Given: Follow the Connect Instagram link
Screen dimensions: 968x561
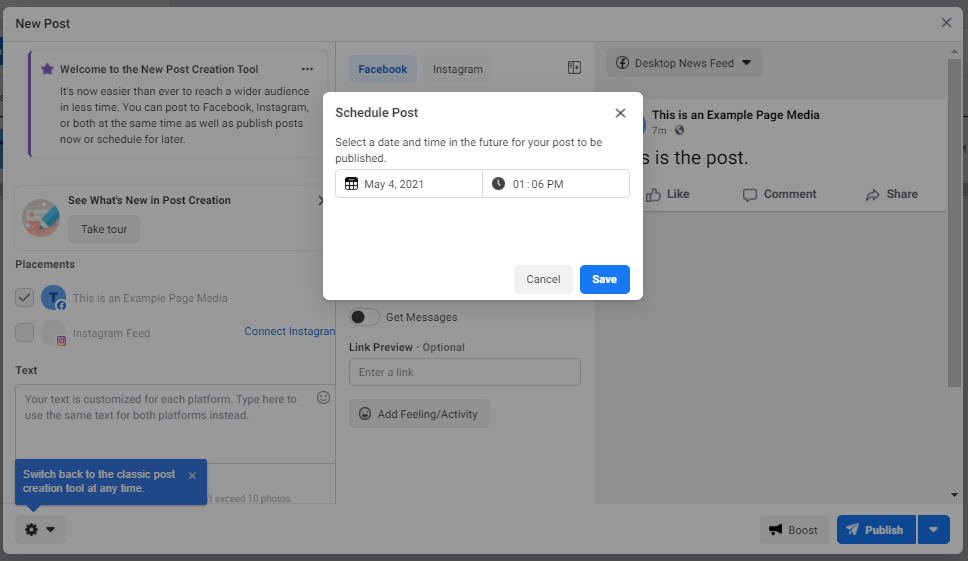Looking at the screenshot, I should pyautogui.click(x=290, y=331).
